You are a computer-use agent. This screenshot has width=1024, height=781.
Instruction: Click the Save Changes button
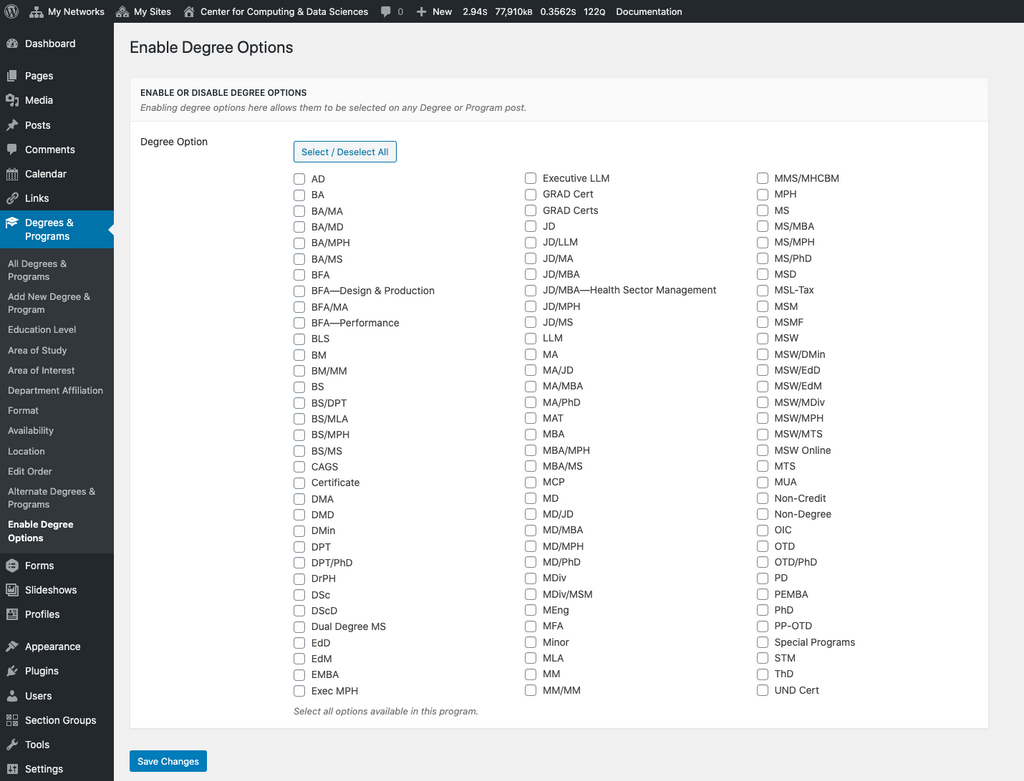(168, 761)
